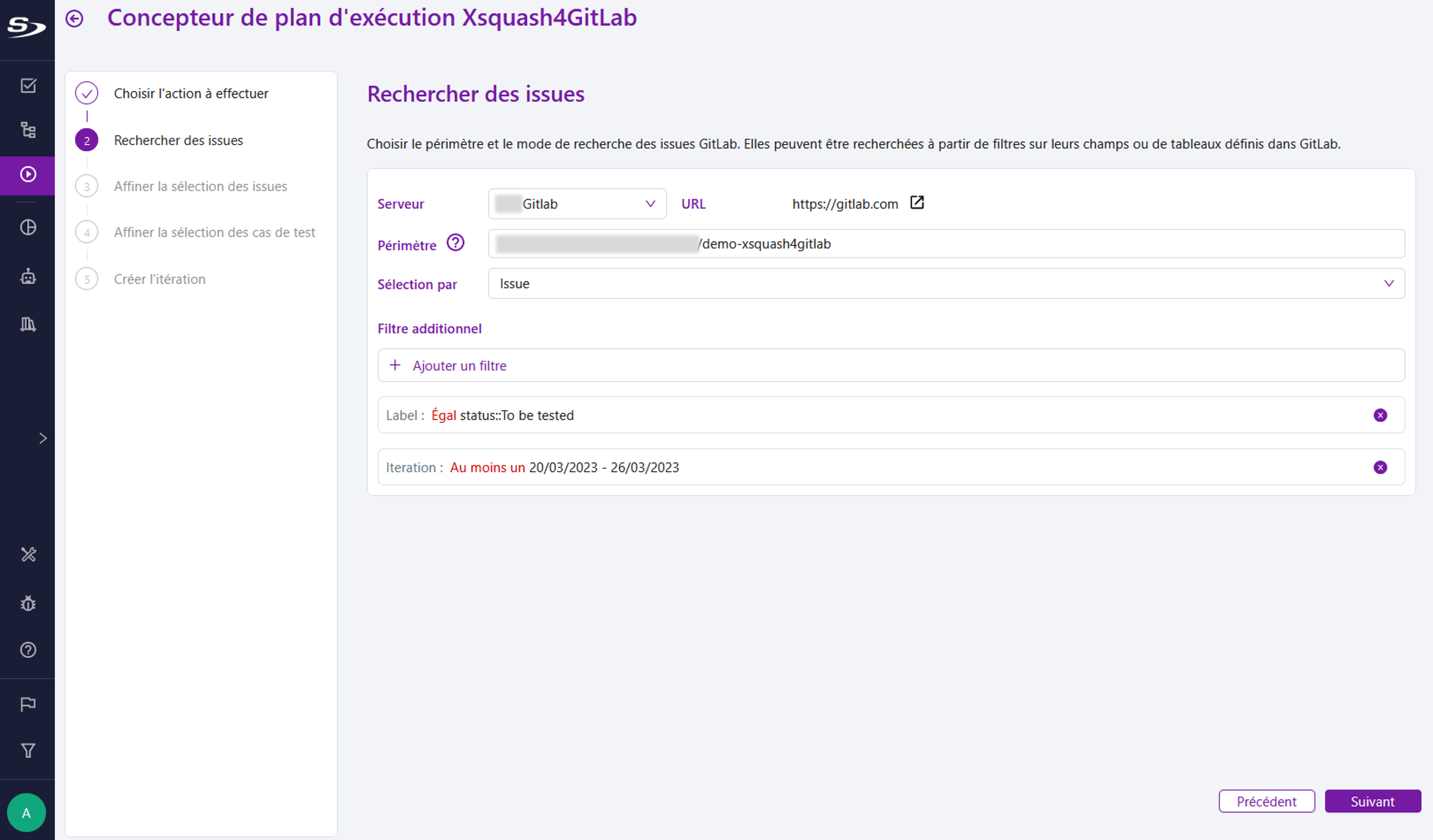Select the requirements tree workspace icon
The image size is (1433, 840).
click(x=27, y=130)
